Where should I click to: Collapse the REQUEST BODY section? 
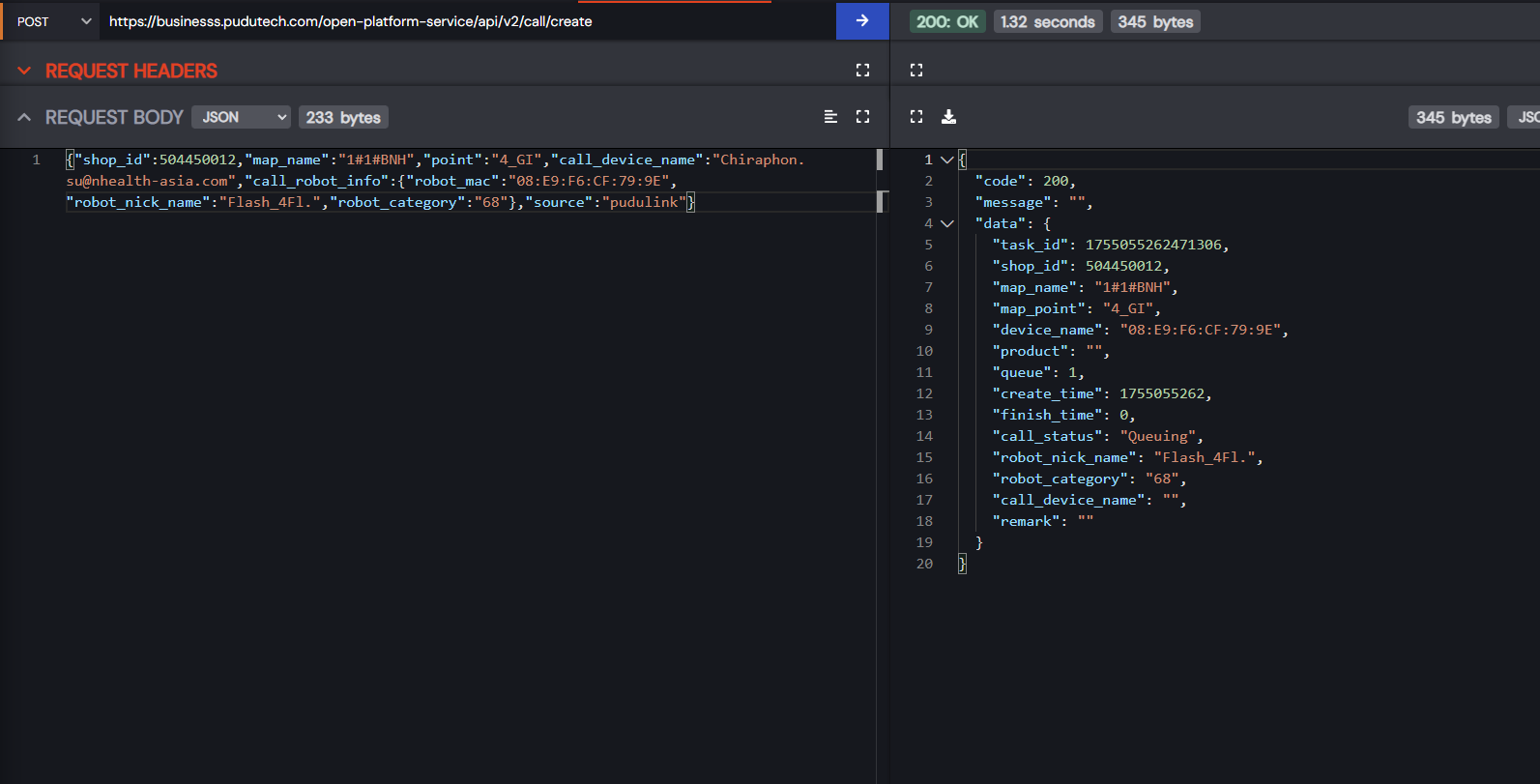coord(24,117)
